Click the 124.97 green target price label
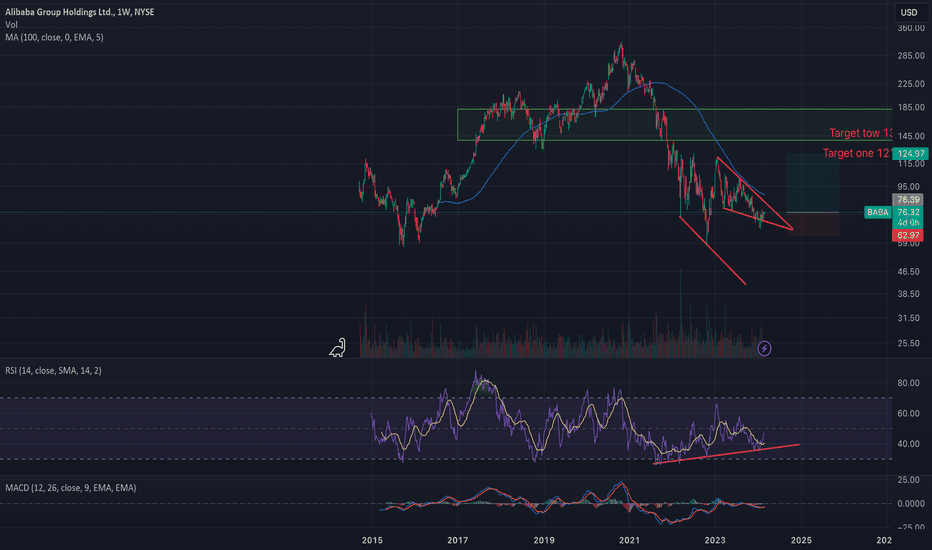The image size is (932, 550). (910, 153)
